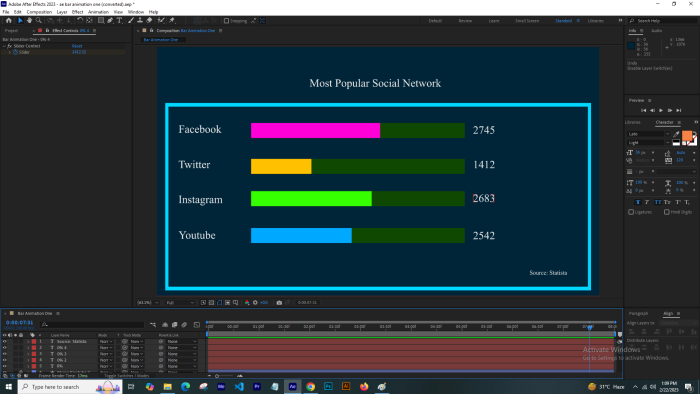This screenshot has height=394, width=700.
Task: Enable the Snapping checkbox
Action: [x=226, y=21]
